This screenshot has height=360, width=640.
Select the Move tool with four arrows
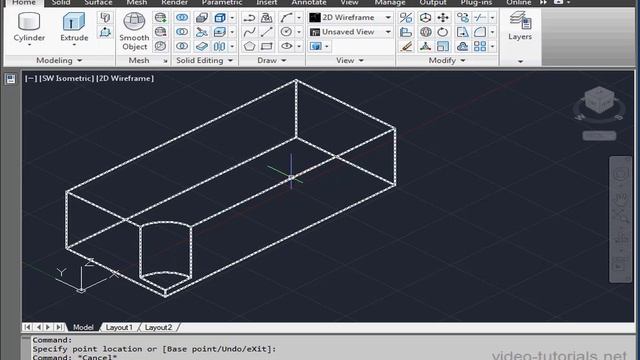tap(443, 18)
